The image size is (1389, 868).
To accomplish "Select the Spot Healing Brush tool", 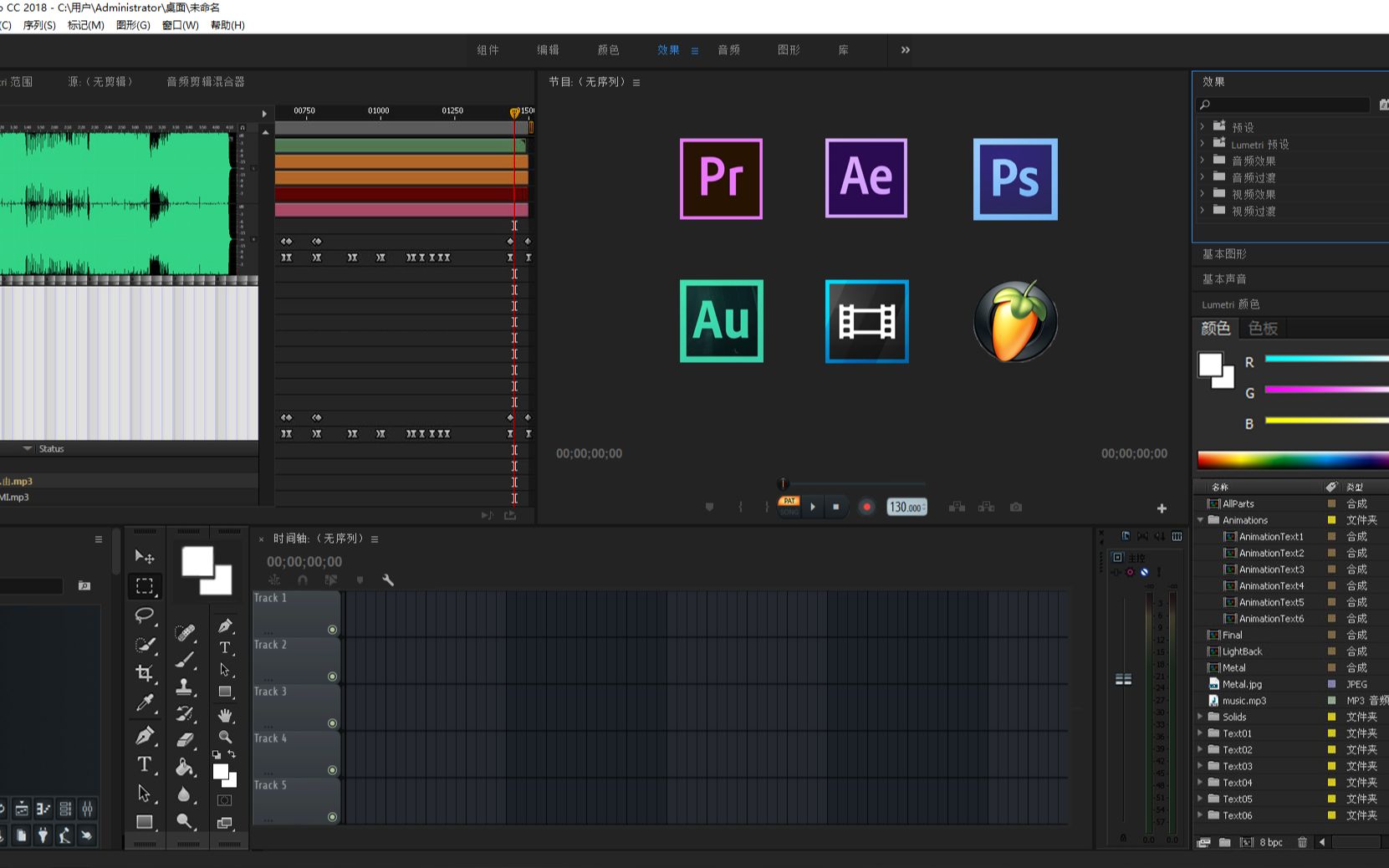I will 185,632.
